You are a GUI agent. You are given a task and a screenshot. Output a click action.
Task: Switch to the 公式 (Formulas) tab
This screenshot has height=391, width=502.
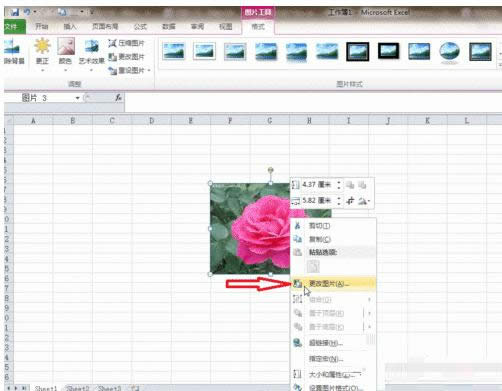(140, 26)
